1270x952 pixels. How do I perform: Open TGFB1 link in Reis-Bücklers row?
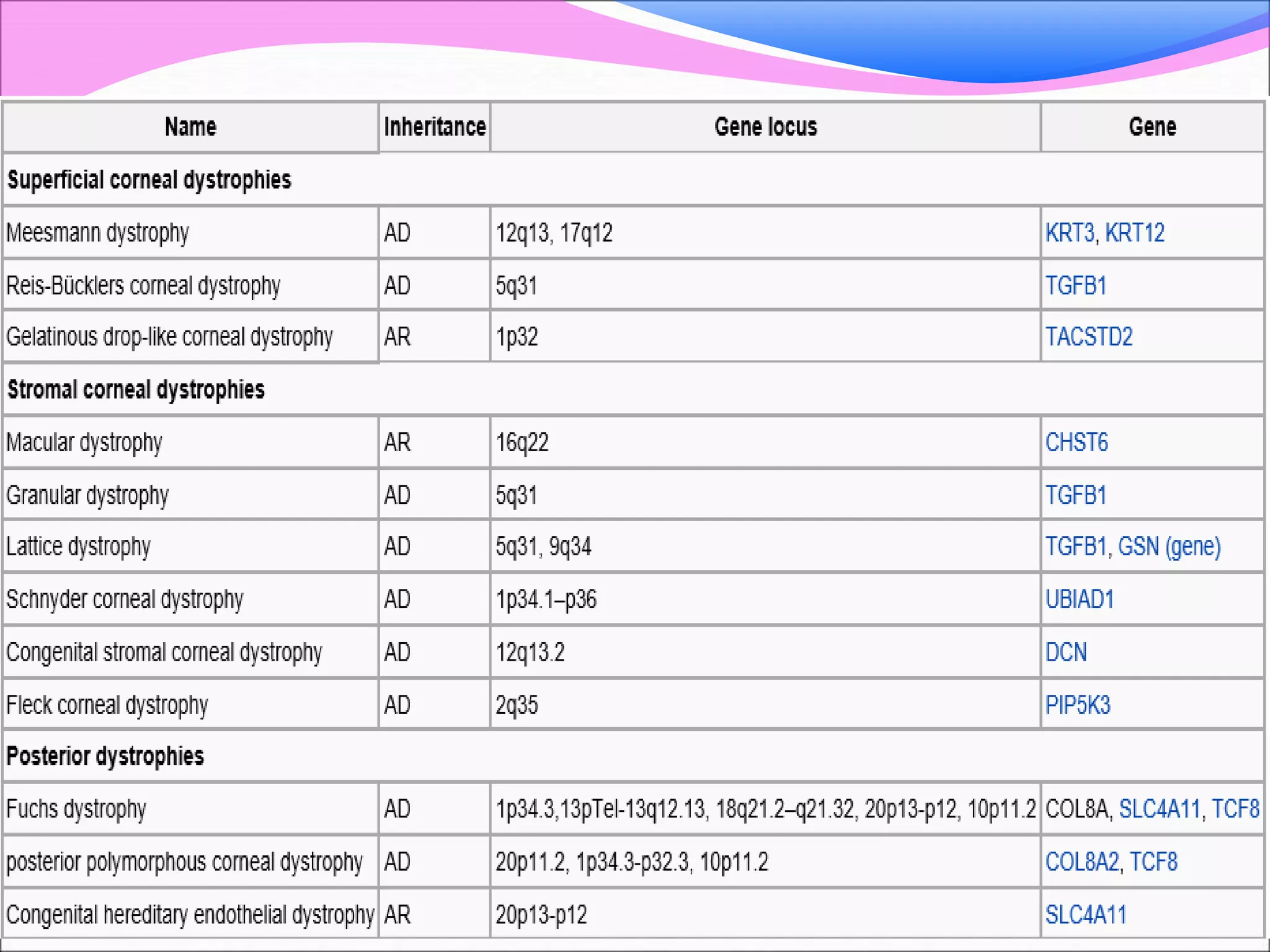(x=1076, y=286)
